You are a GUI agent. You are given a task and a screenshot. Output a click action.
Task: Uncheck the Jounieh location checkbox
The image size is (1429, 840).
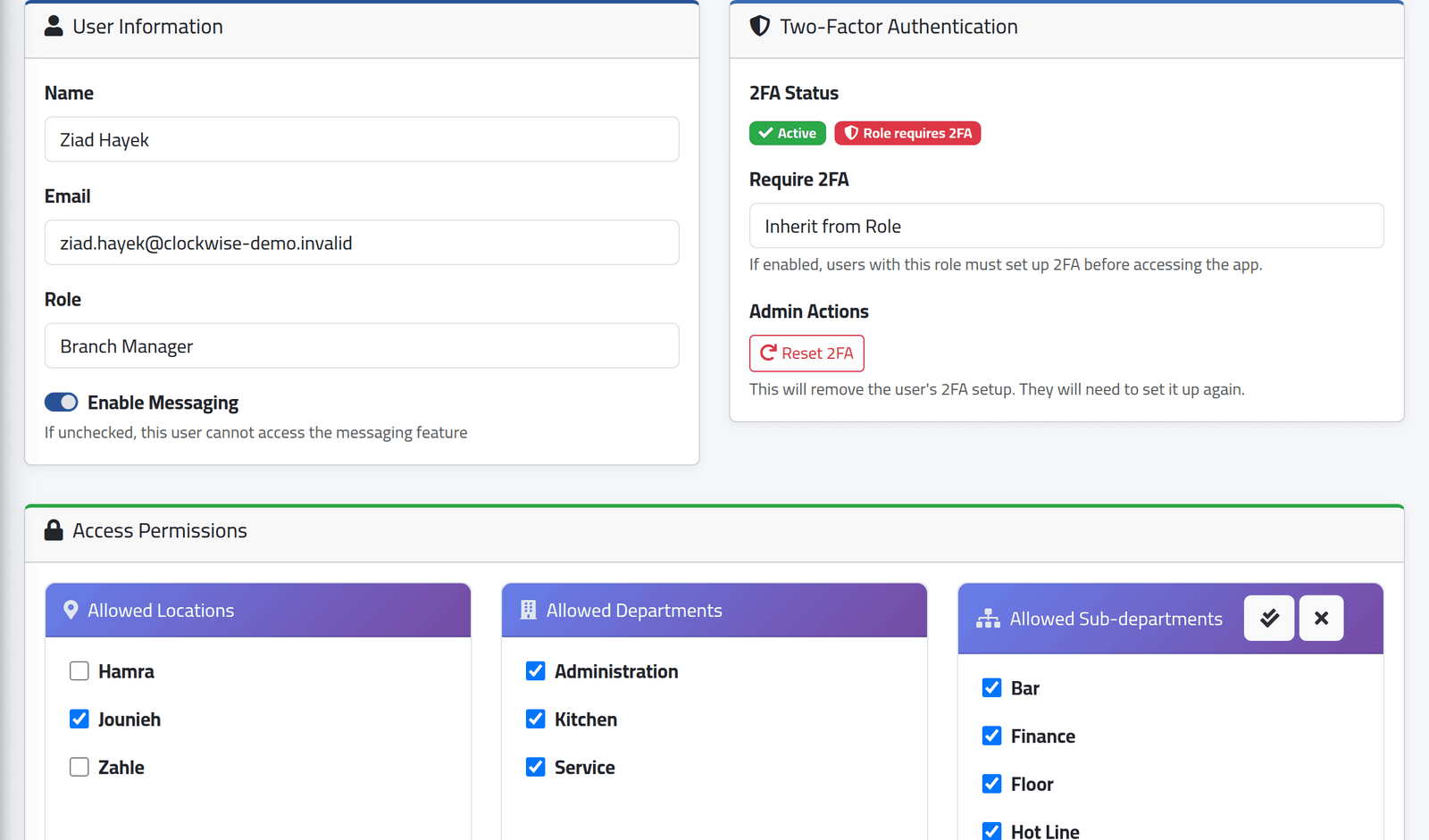pos(79,719)
